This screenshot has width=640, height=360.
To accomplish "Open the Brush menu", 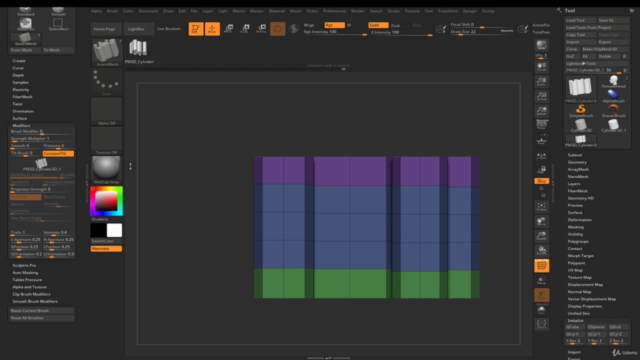I will click(112, 11).
